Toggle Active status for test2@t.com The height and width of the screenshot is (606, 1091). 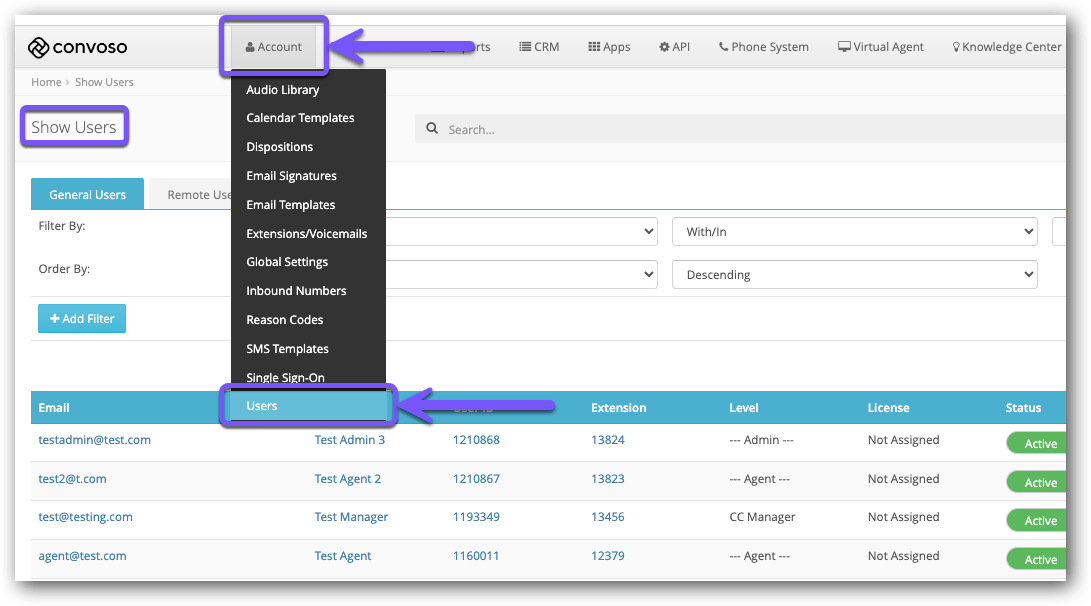pos(1039,483)
